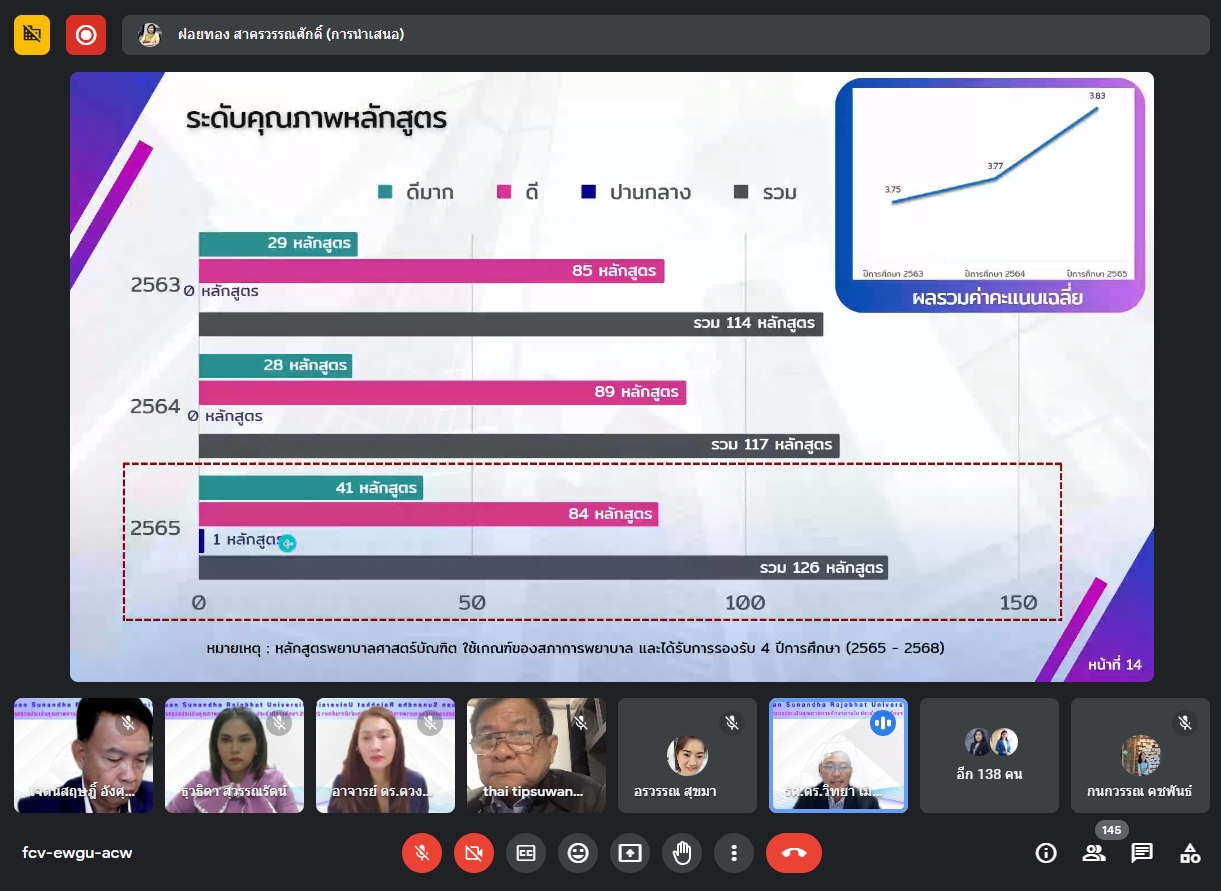
Task: Turn on the disabled camera
Action: point(474,853)
